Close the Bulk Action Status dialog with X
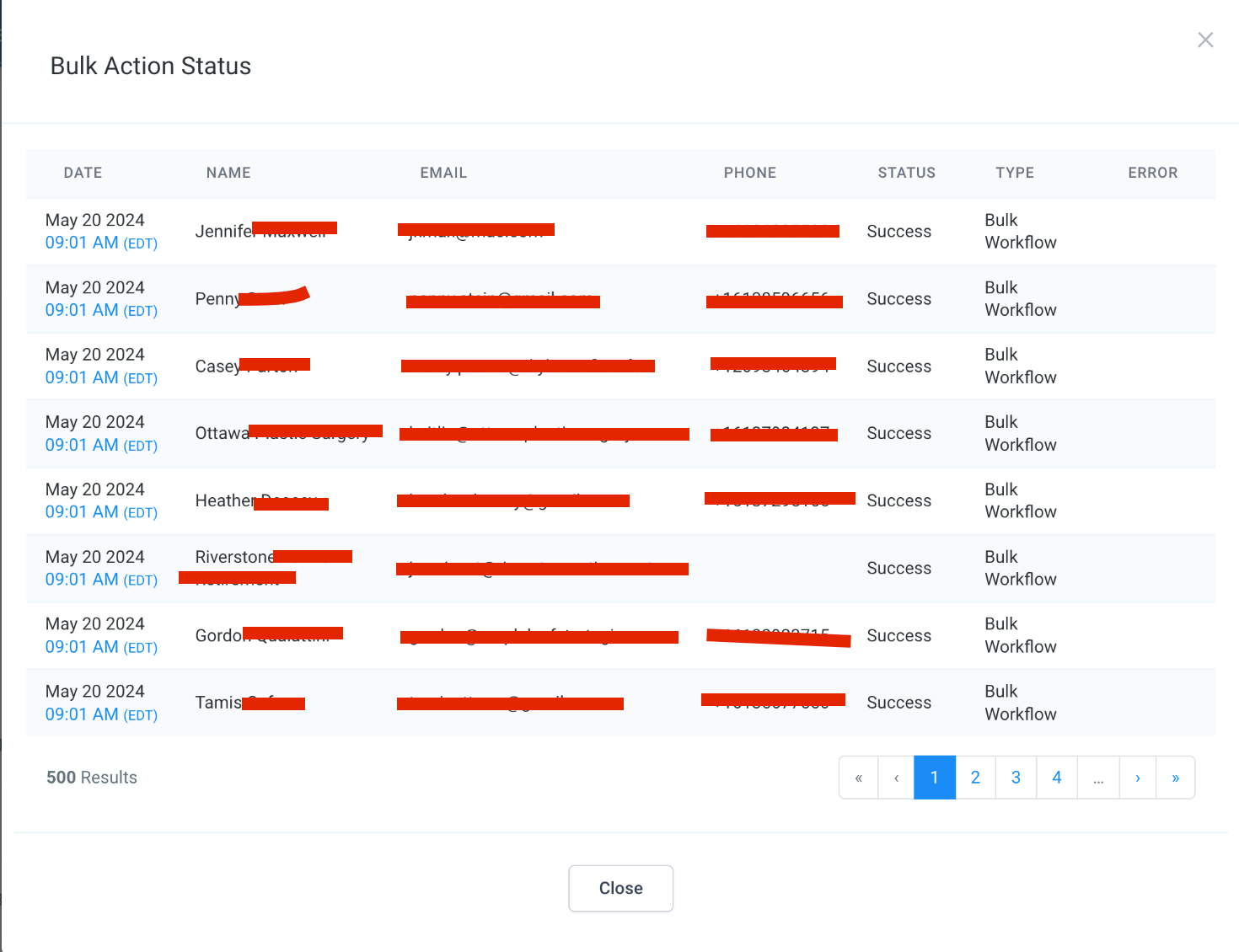The height and width of the screenshot is (952, 1239). coord(1205,40)
